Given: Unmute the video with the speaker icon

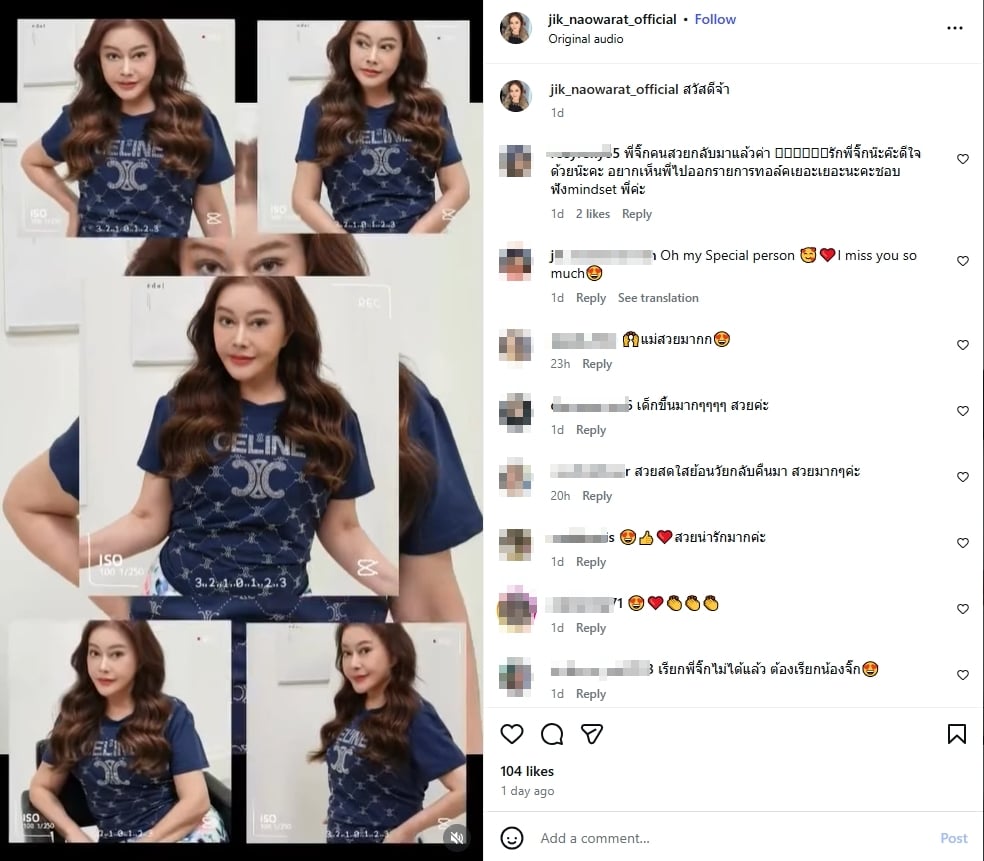Looking at the screenshot, I should click(x=456, y=837).
